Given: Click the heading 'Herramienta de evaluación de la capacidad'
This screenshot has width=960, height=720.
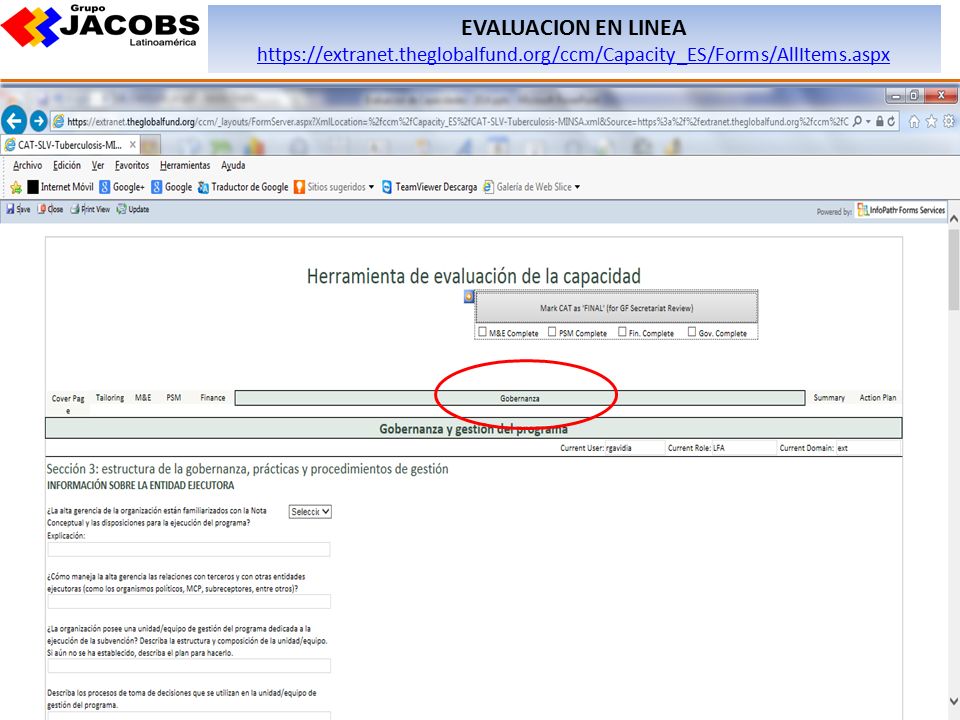Looking at the screenshot, I should tap(474, 276).
